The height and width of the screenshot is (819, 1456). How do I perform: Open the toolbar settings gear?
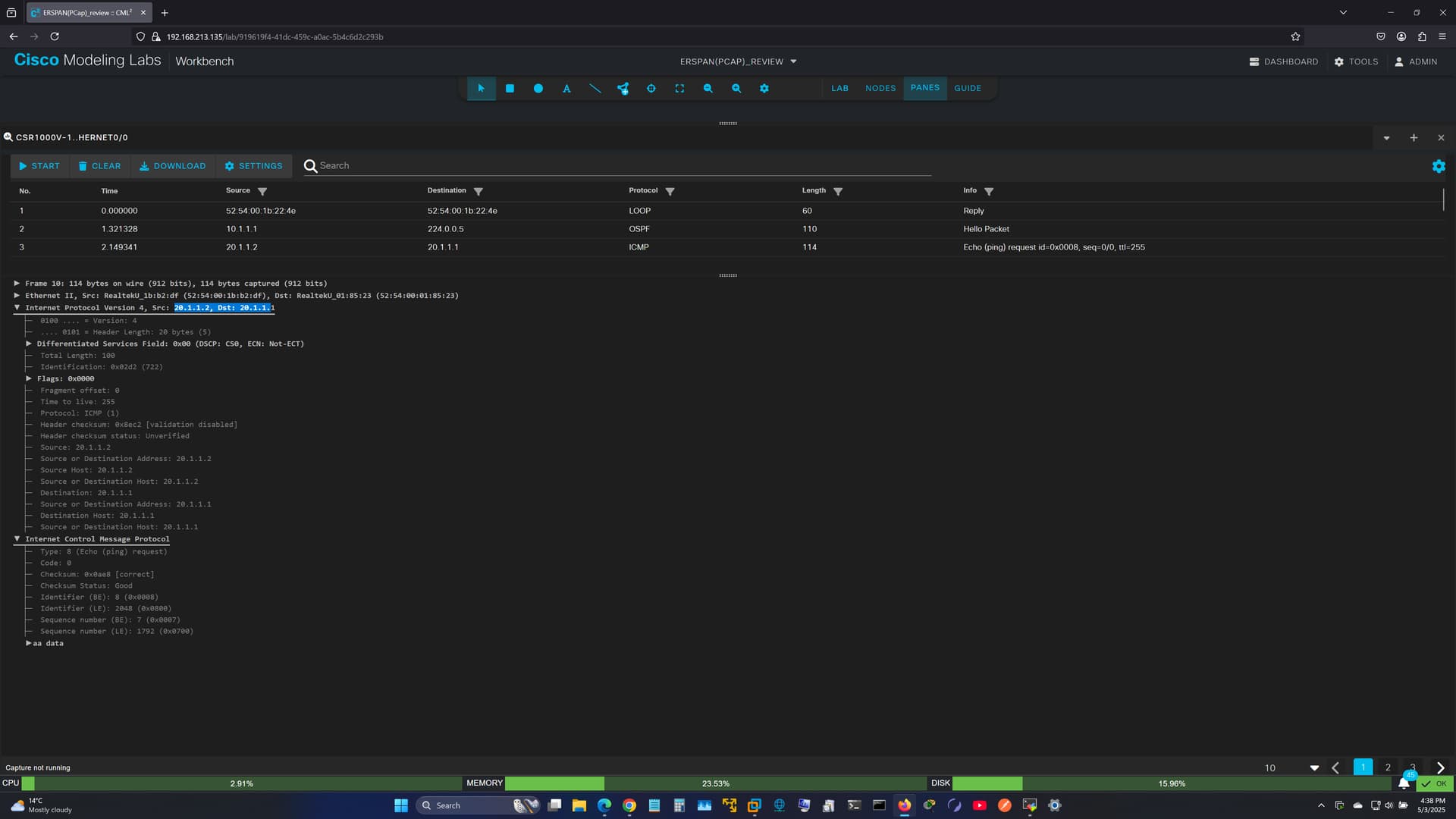tap(764, 88)
